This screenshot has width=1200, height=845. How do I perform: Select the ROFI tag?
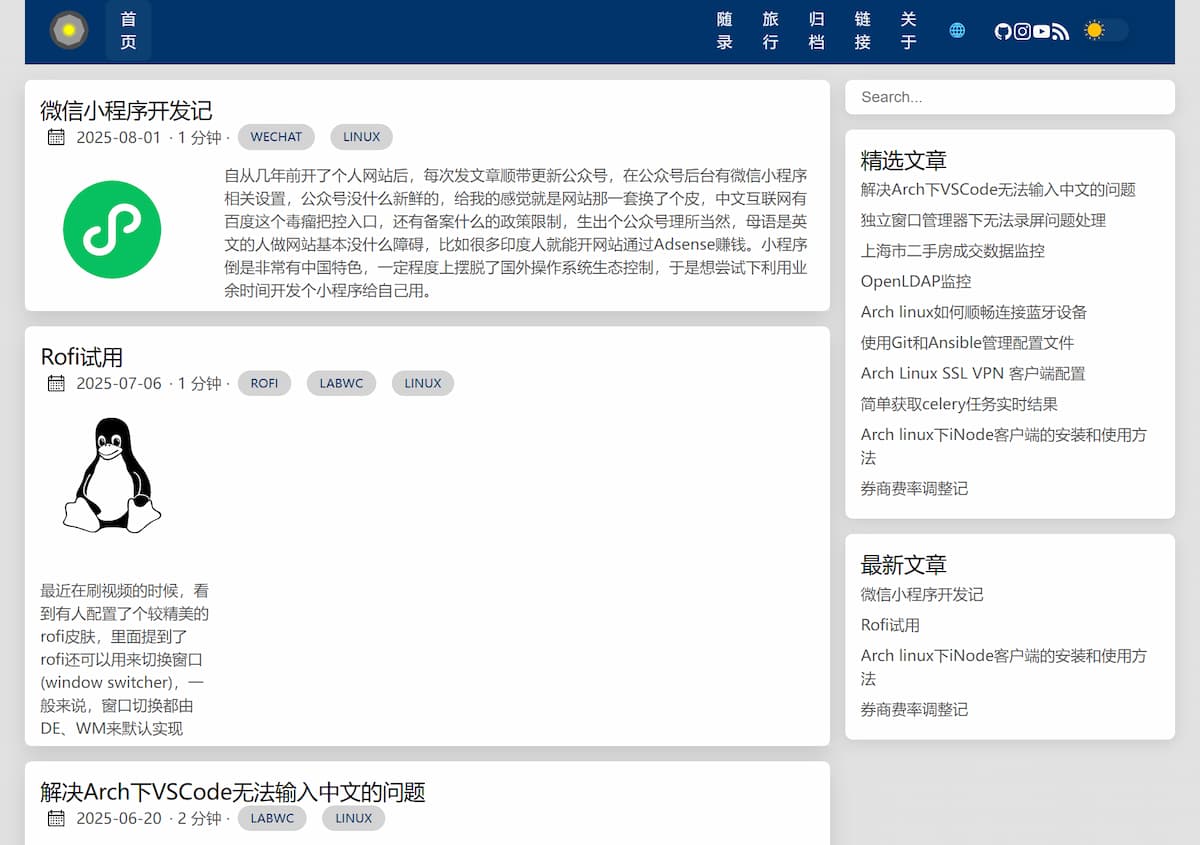coord(264,383)
